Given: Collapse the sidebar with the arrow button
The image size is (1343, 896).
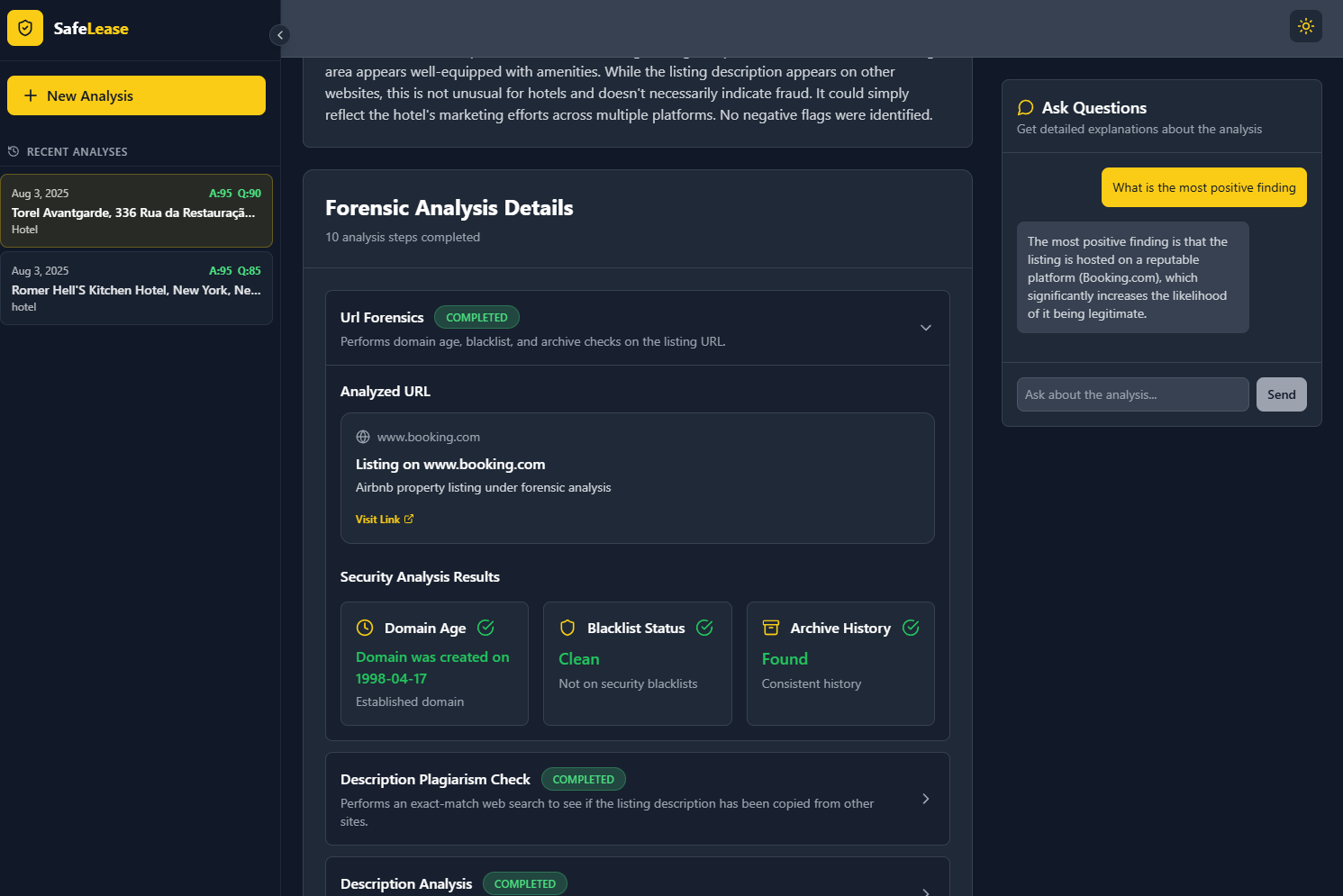Looking at the screenshot, I should click(x=280, y=35).
